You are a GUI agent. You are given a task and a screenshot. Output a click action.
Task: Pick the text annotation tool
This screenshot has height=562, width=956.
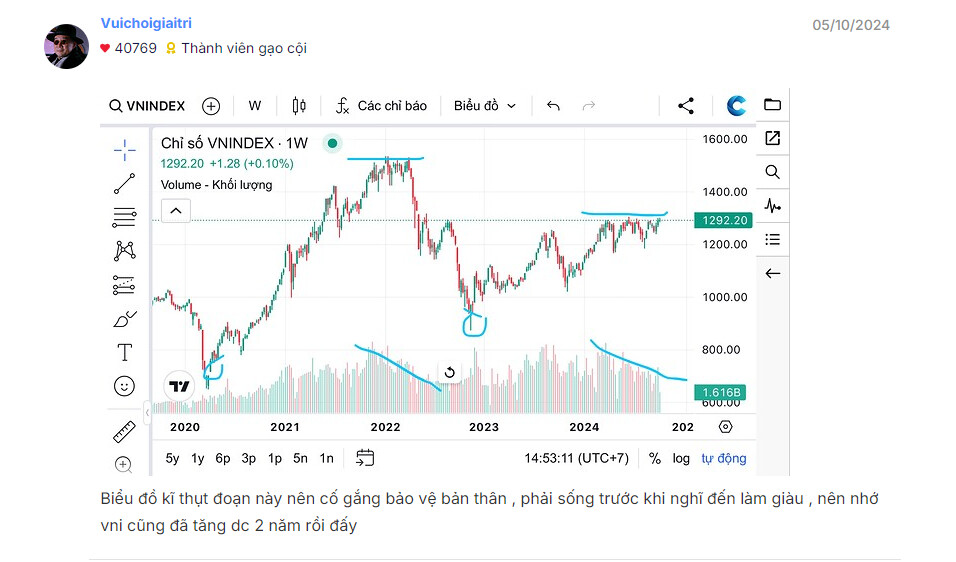(124, 352)
